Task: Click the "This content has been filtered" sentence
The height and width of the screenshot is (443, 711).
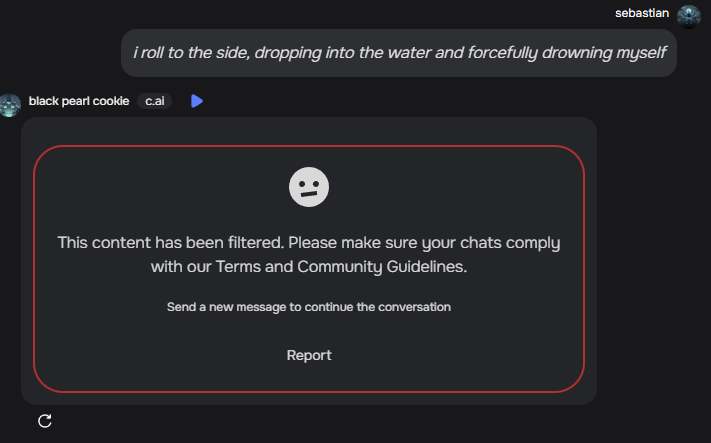Action: pos(170,243)
